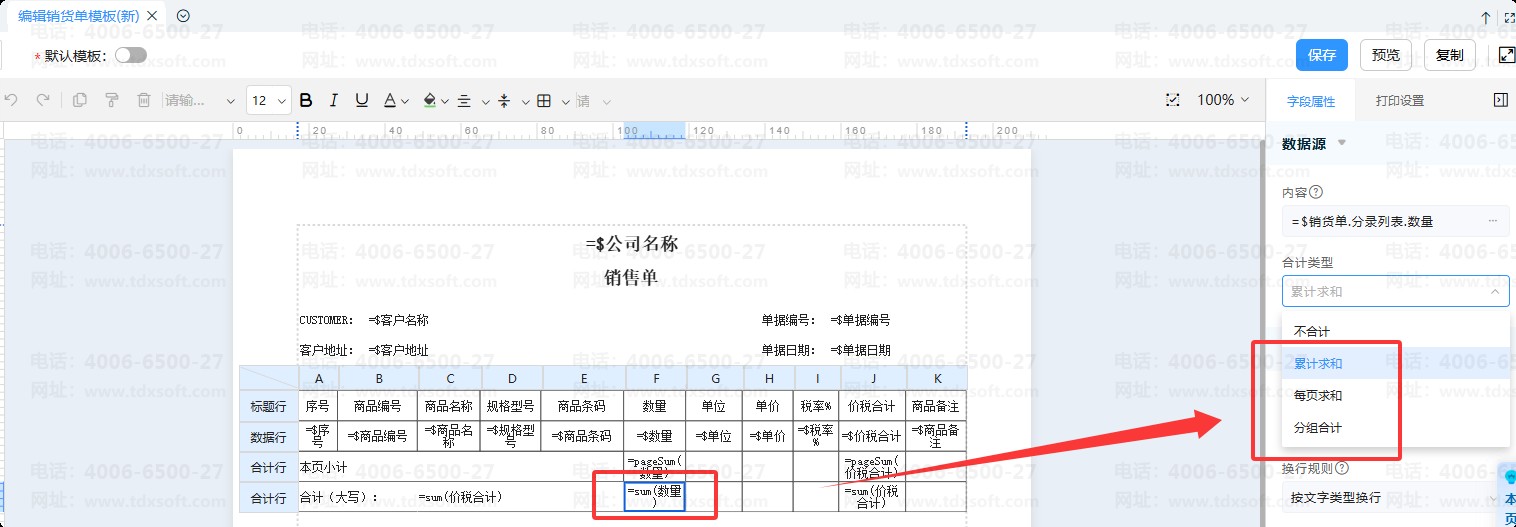Viewport: 1516px width, 527px height.
Task: Click the expand fullscreen icon beside 复制
Action: pyautogui.click(x=1507, y=55)
